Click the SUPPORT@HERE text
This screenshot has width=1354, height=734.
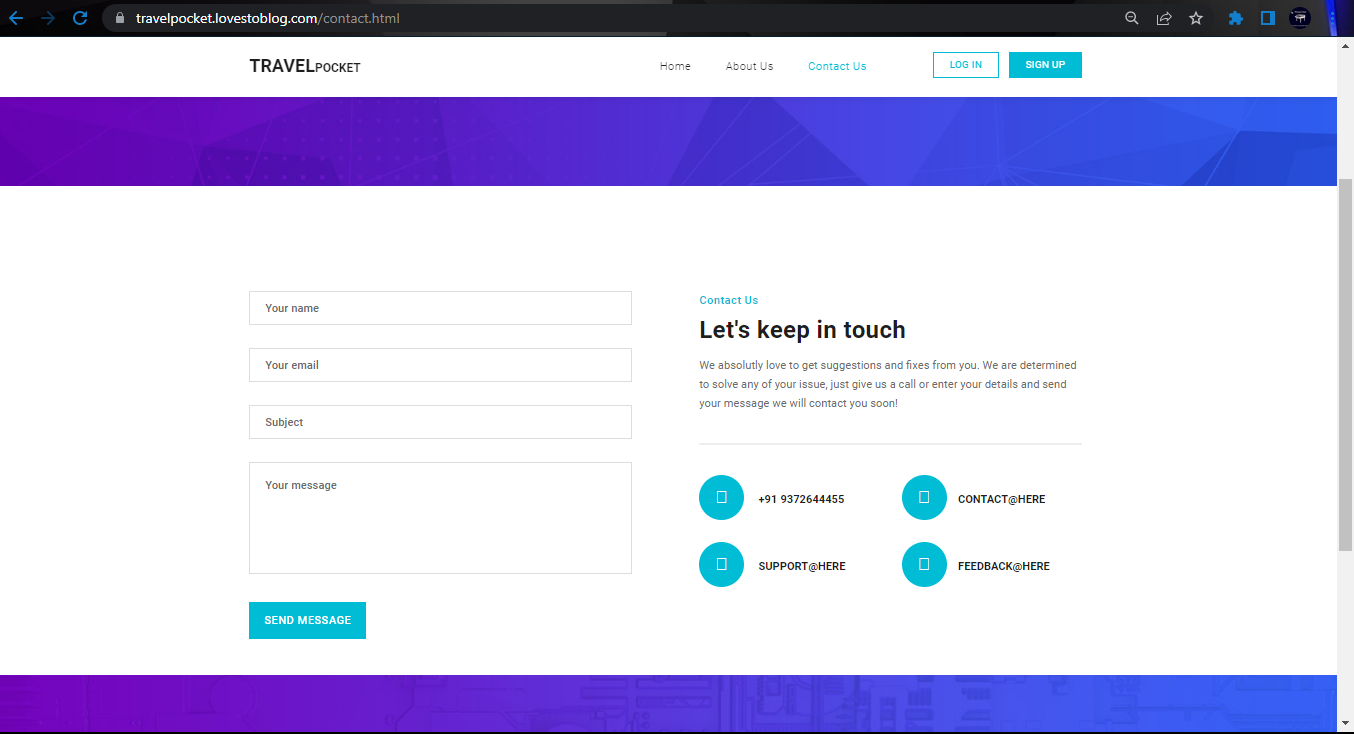[x=802, y=566]
